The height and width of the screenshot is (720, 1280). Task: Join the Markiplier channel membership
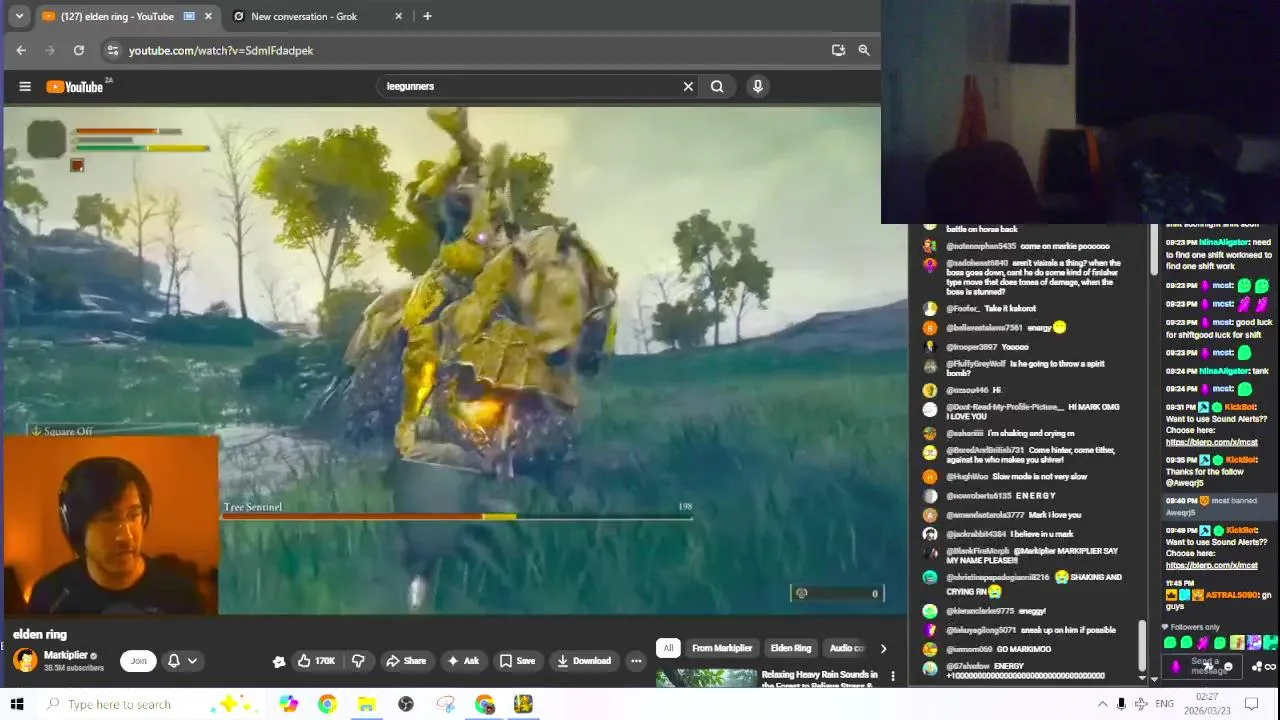(139, 660)
